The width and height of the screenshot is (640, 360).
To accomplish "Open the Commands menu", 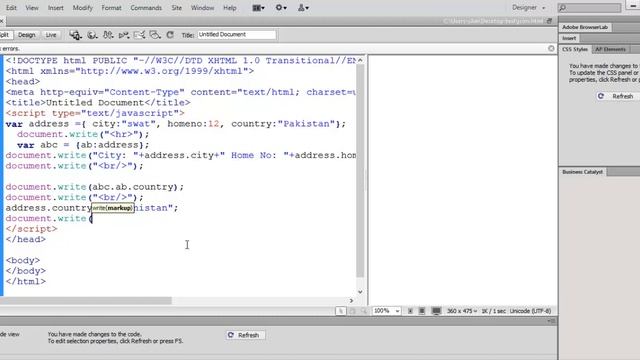I will tap(146, 8).
